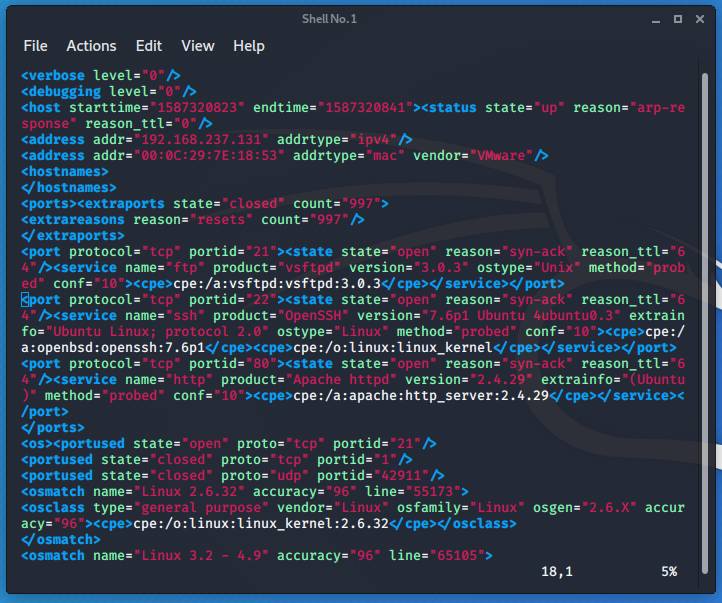Click cpe:/a:vsftpd:vsftpd:3.0.3 text
This screenshot has width=722, height=603.
277,284
